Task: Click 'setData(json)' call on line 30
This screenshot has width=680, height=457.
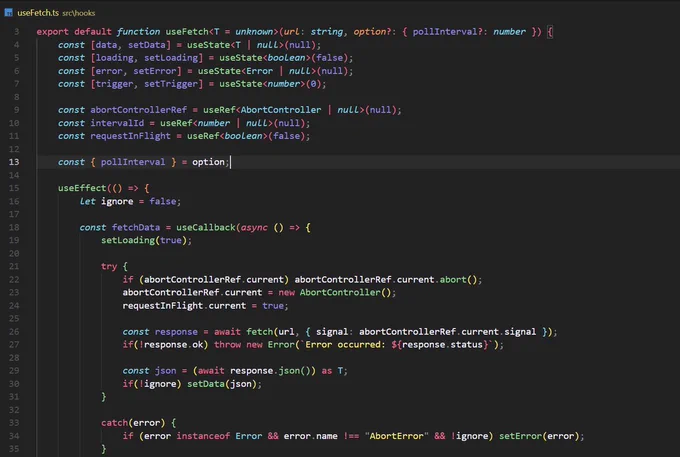Action: pyautogui.click(x=222, y=384)
